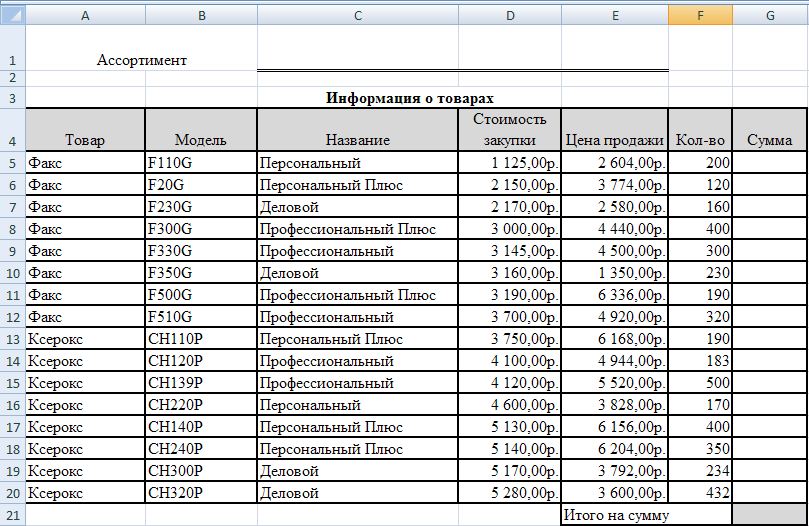809x526 pixels.
Task: Click the gray total cell in row 21
Action: [770, 515]
